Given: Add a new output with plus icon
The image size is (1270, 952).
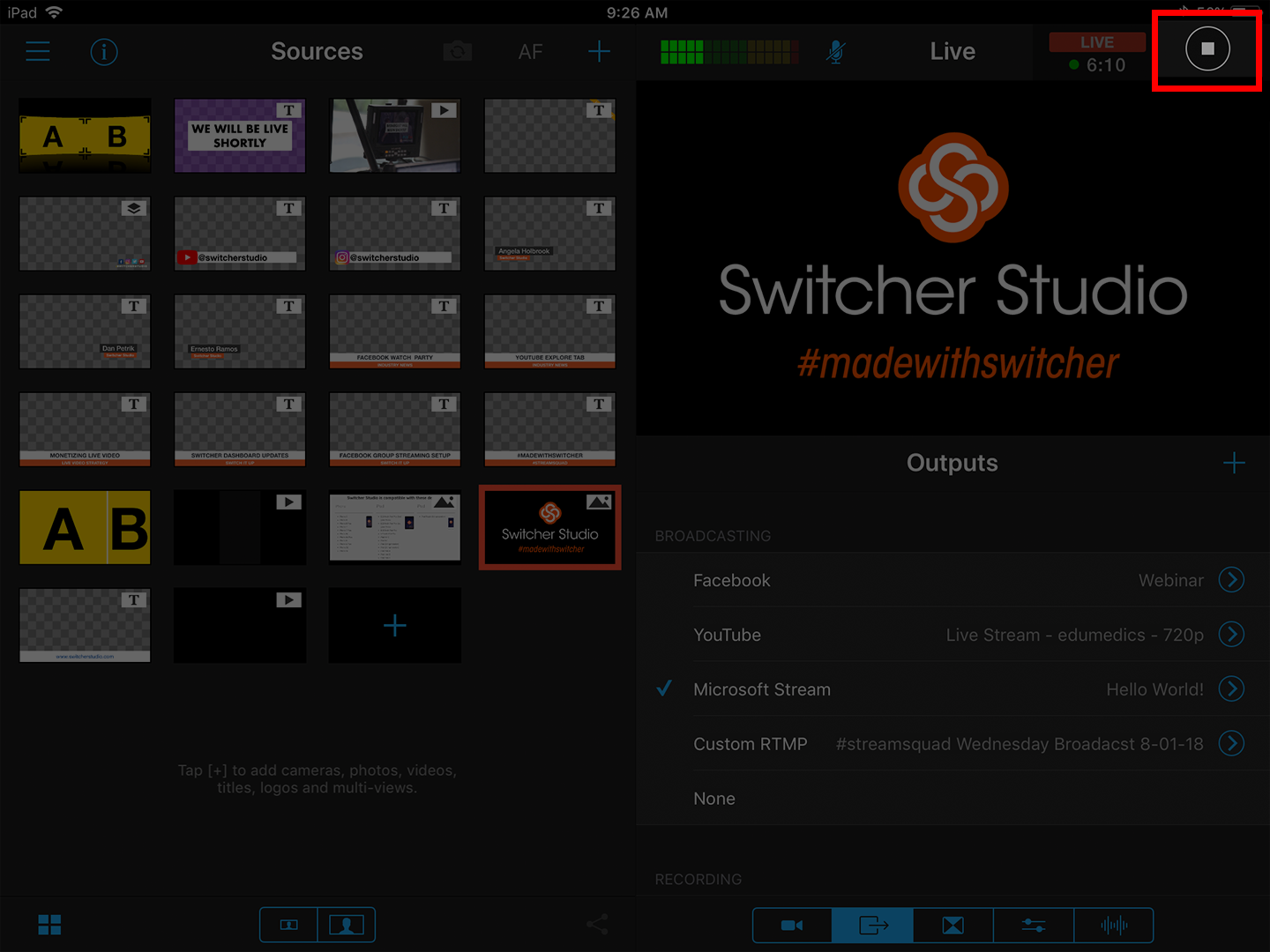Looking at the screenshot, I should pyautogui.click(x=1234, y=463).
